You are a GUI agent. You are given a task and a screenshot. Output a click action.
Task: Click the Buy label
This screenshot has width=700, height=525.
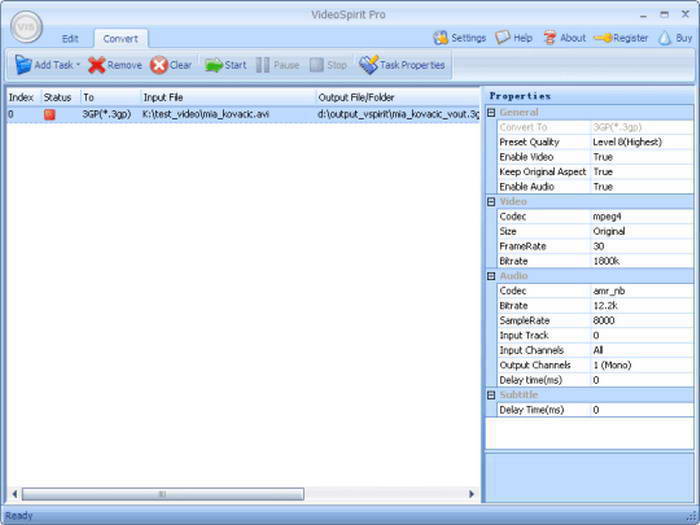(683, 38)
